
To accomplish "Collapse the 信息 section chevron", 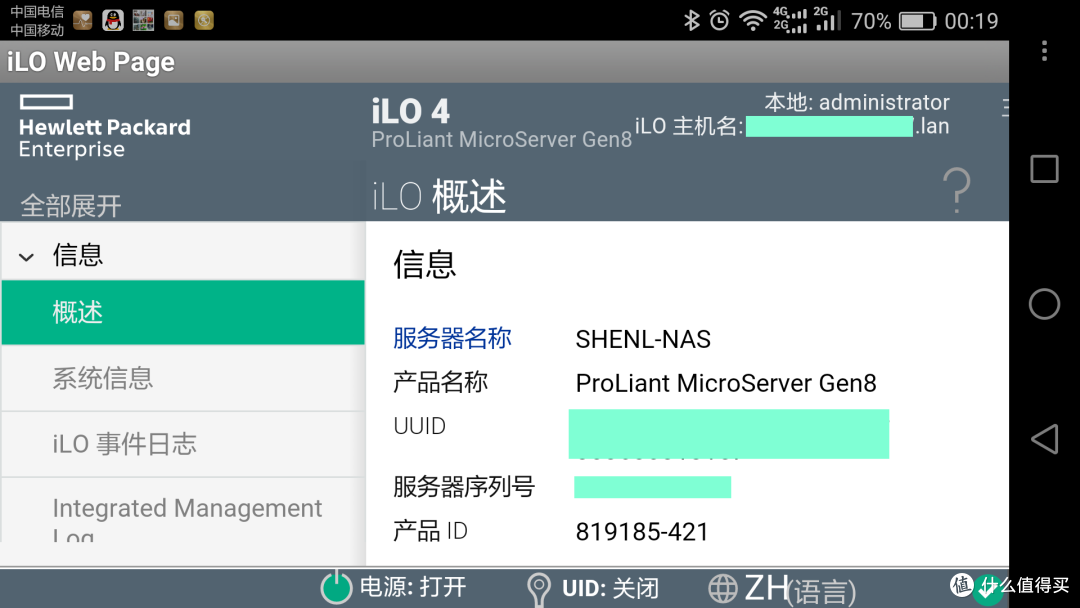I will coord(26,258).
